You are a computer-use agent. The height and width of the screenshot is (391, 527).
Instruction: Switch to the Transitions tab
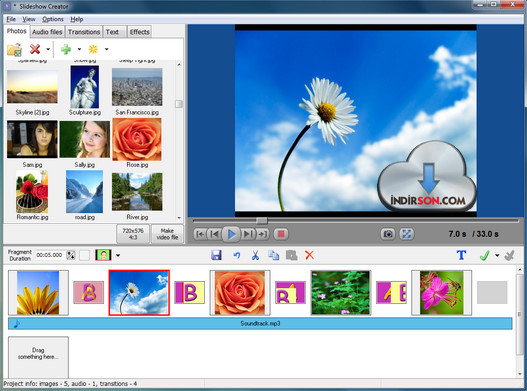[x=84, y=32]
